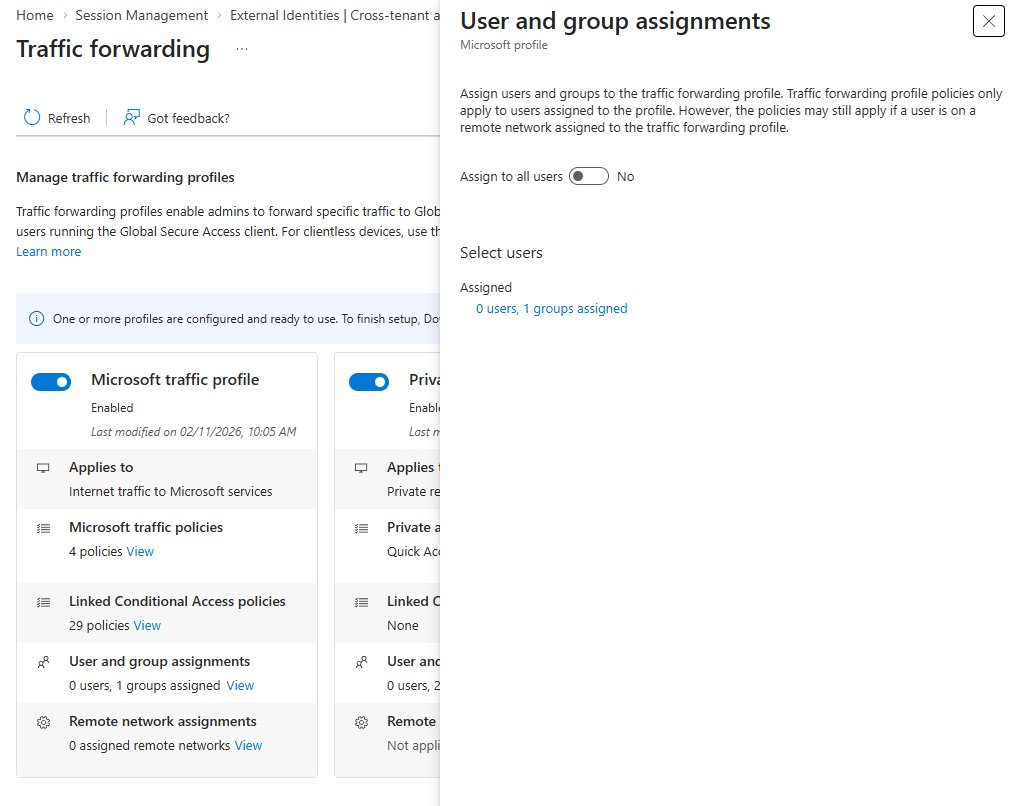View the 29 linked Conditional Access policies
The image size is (1019, 806).
pyautogui.click(x=147, y=626)
